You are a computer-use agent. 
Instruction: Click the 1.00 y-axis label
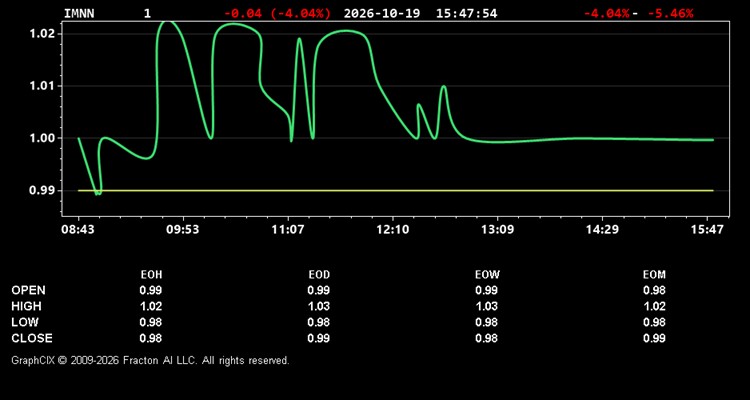pos(44,138)
